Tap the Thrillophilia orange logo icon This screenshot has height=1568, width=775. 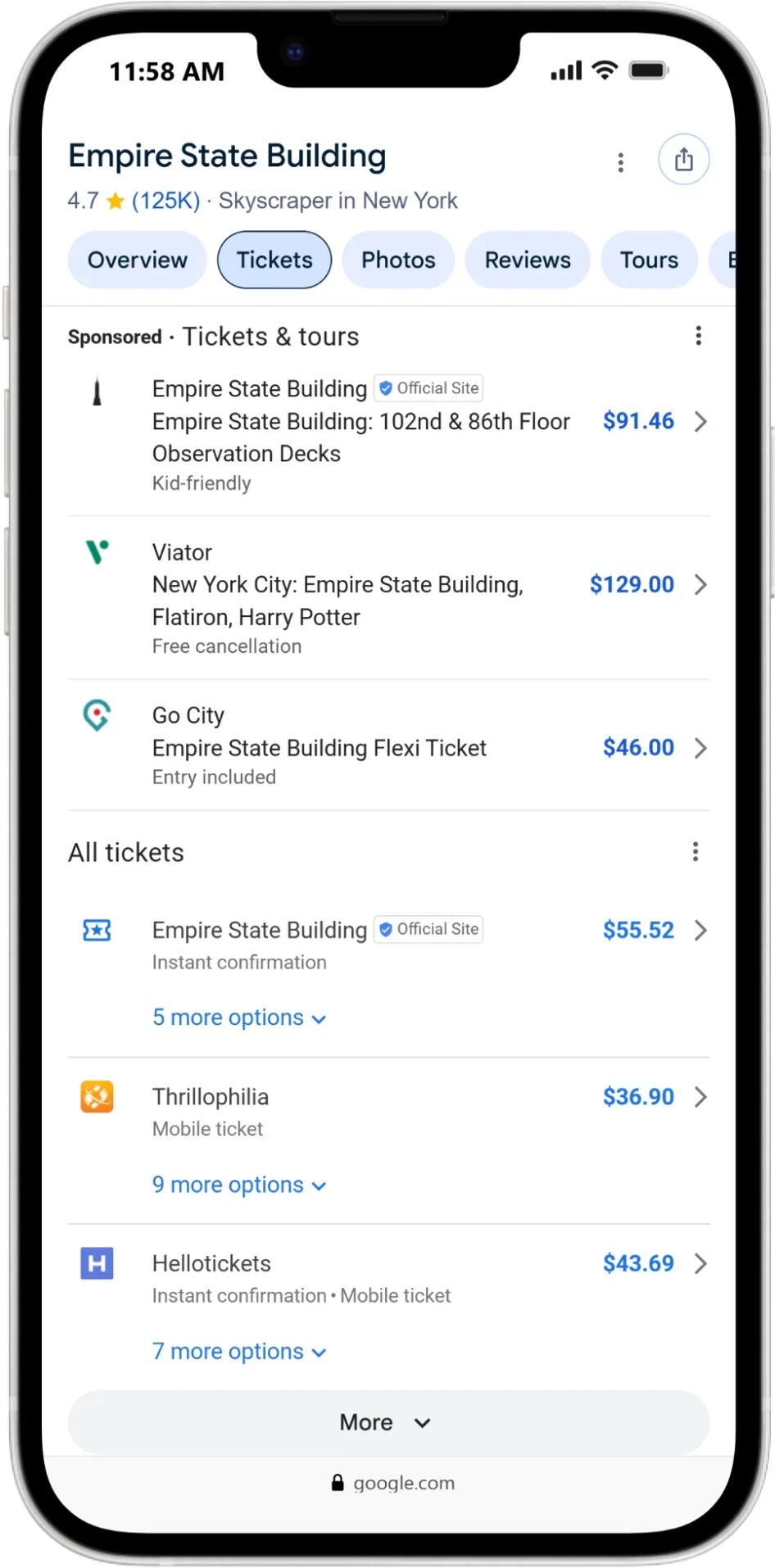97,1097
